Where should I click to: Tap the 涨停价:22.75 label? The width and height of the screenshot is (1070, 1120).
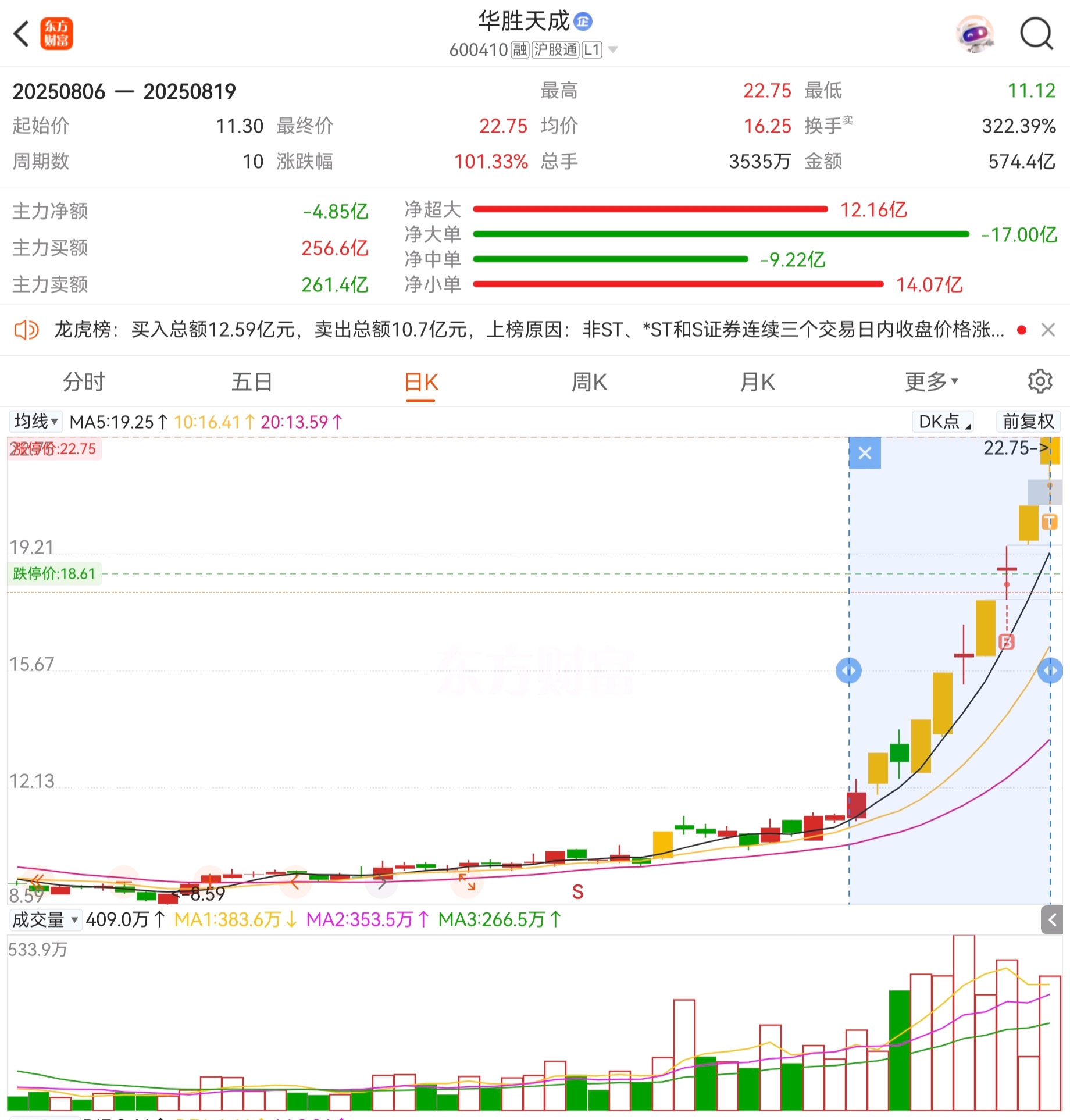point(54,448)
